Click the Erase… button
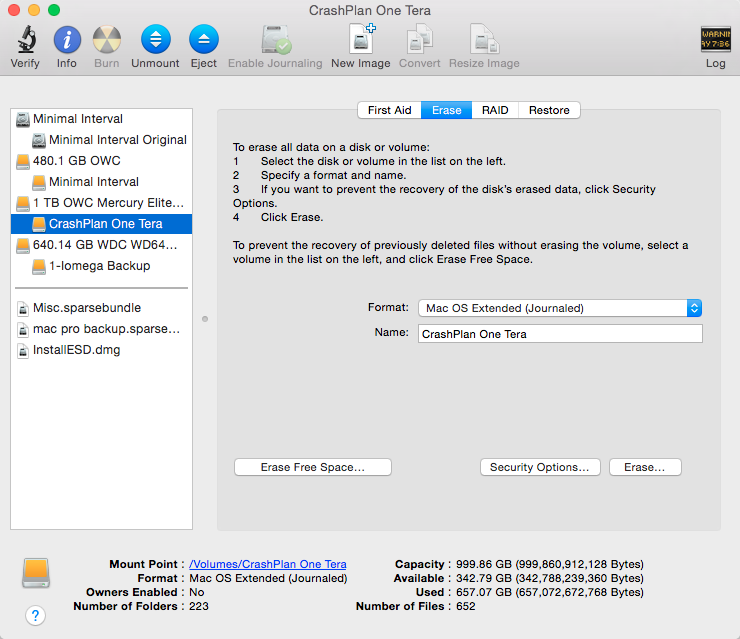This screenshot has height=639, width=740. tap(645, 467)
